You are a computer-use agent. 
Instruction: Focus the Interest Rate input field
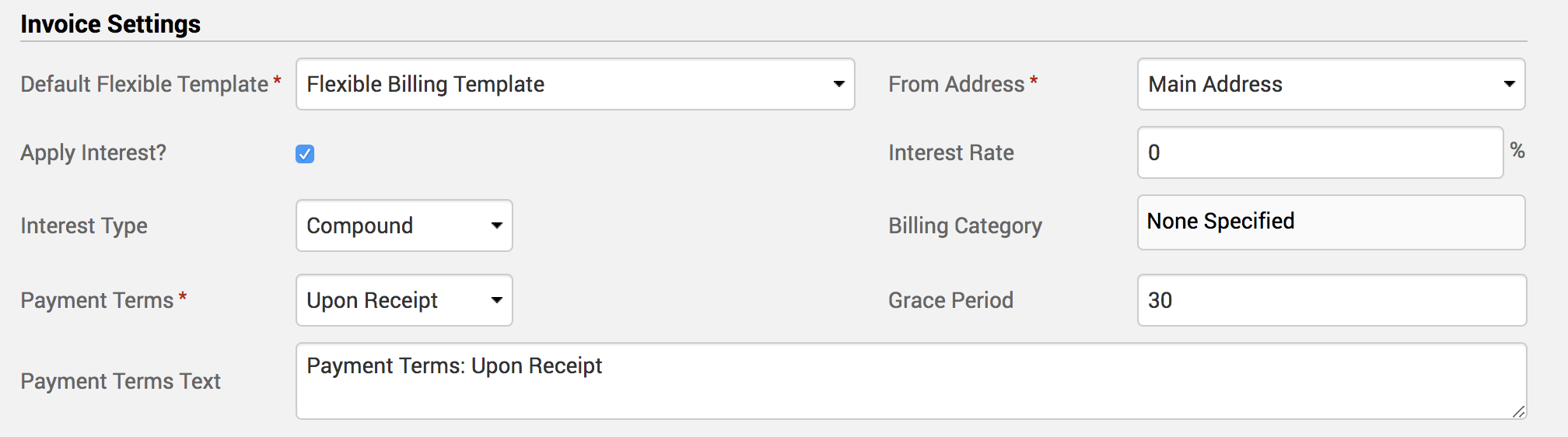[1320, 152]
